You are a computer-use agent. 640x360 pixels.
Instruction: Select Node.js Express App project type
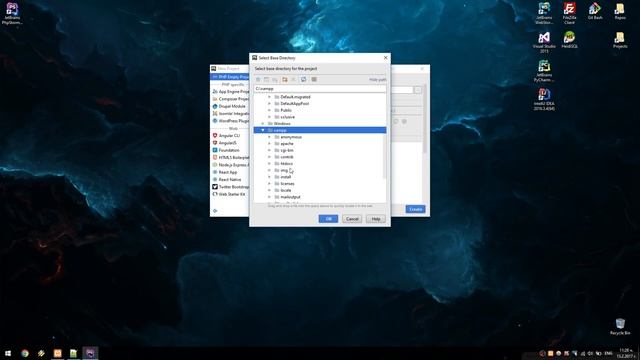click(x=231, y=165)
